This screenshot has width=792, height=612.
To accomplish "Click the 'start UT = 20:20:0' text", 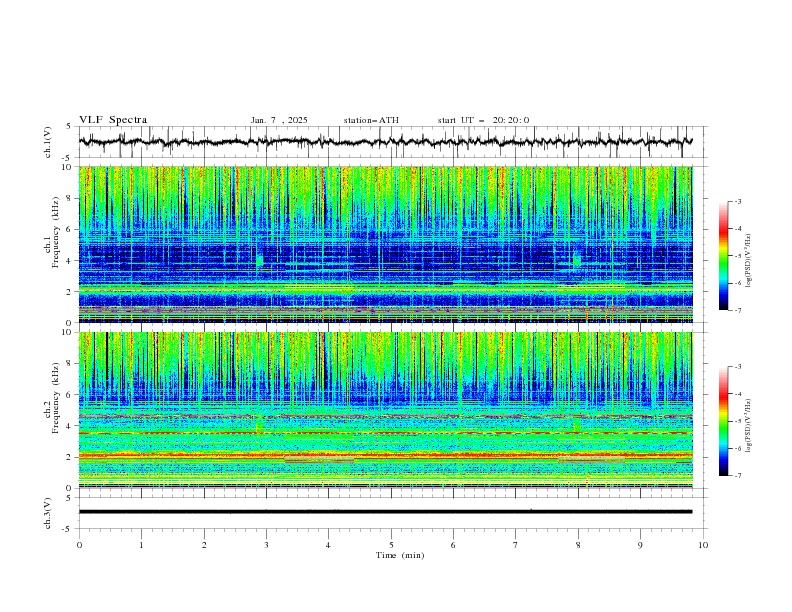I will (x=483, y=120).
